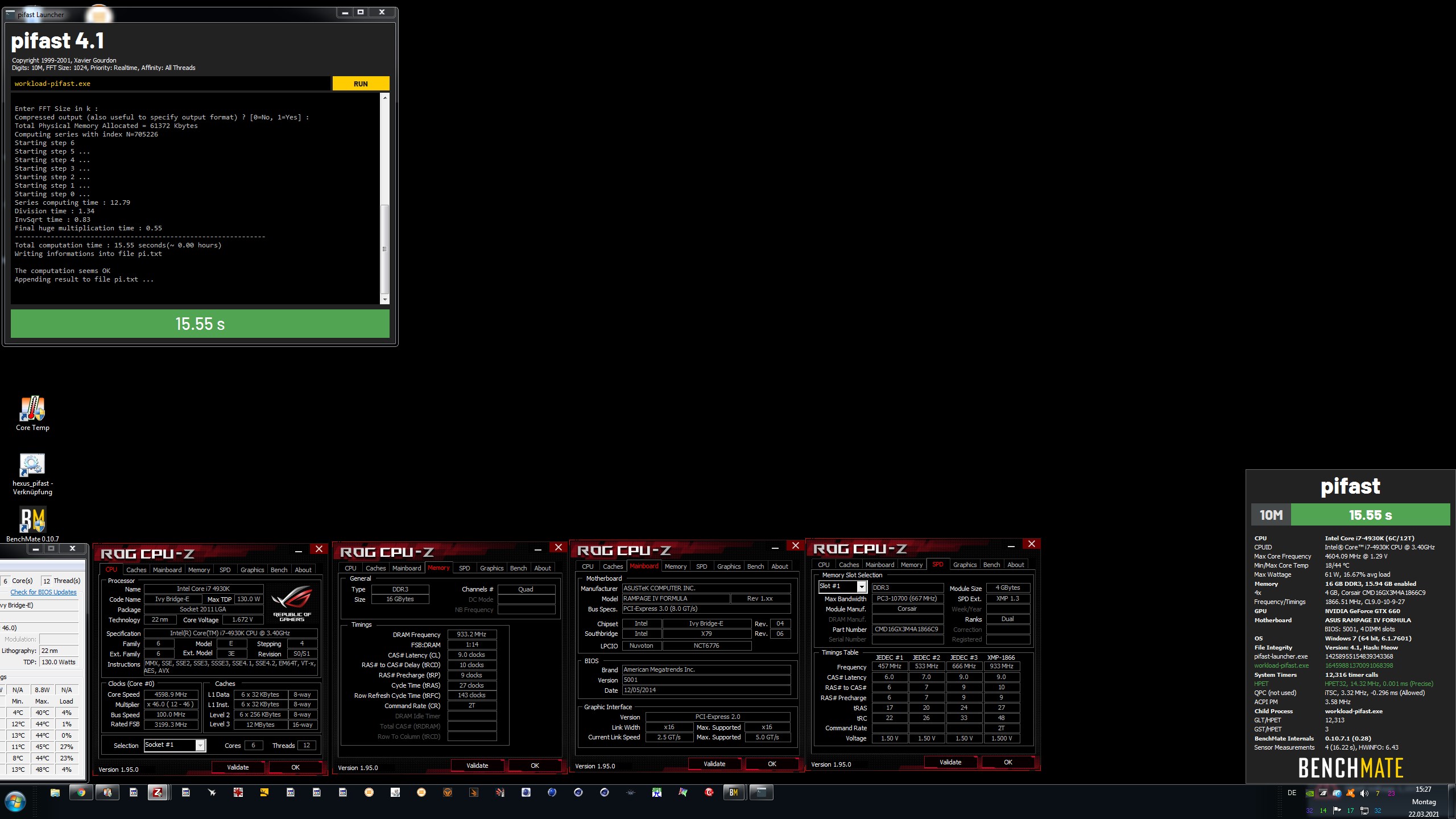This screenshot has height=819, width=1456.
Task: Click the pifast console scrollbar thumb
Action: tap(385, 249)
